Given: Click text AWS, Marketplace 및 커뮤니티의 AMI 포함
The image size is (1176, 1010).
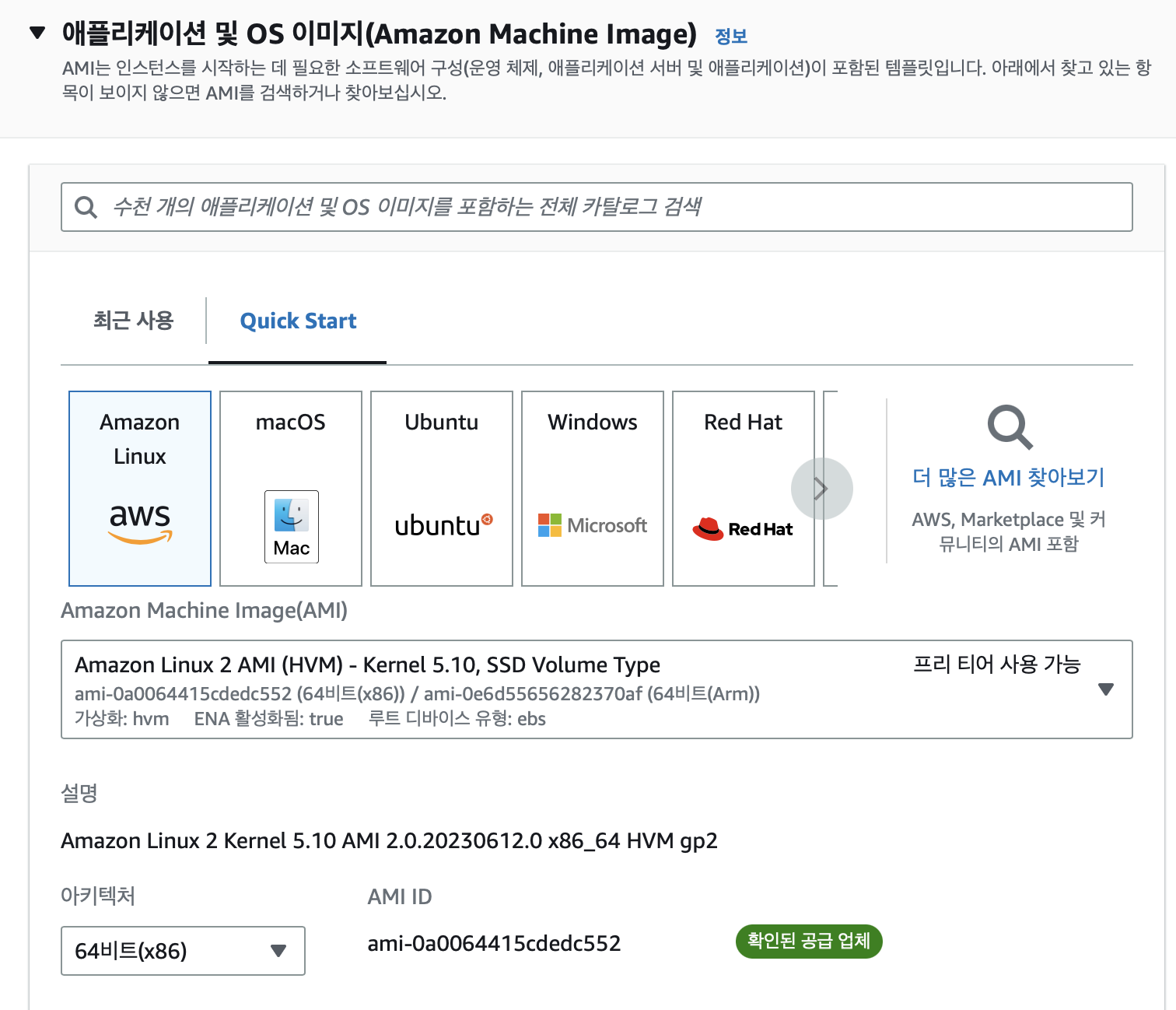Looking at the screenshot, I should point(1009,531).
